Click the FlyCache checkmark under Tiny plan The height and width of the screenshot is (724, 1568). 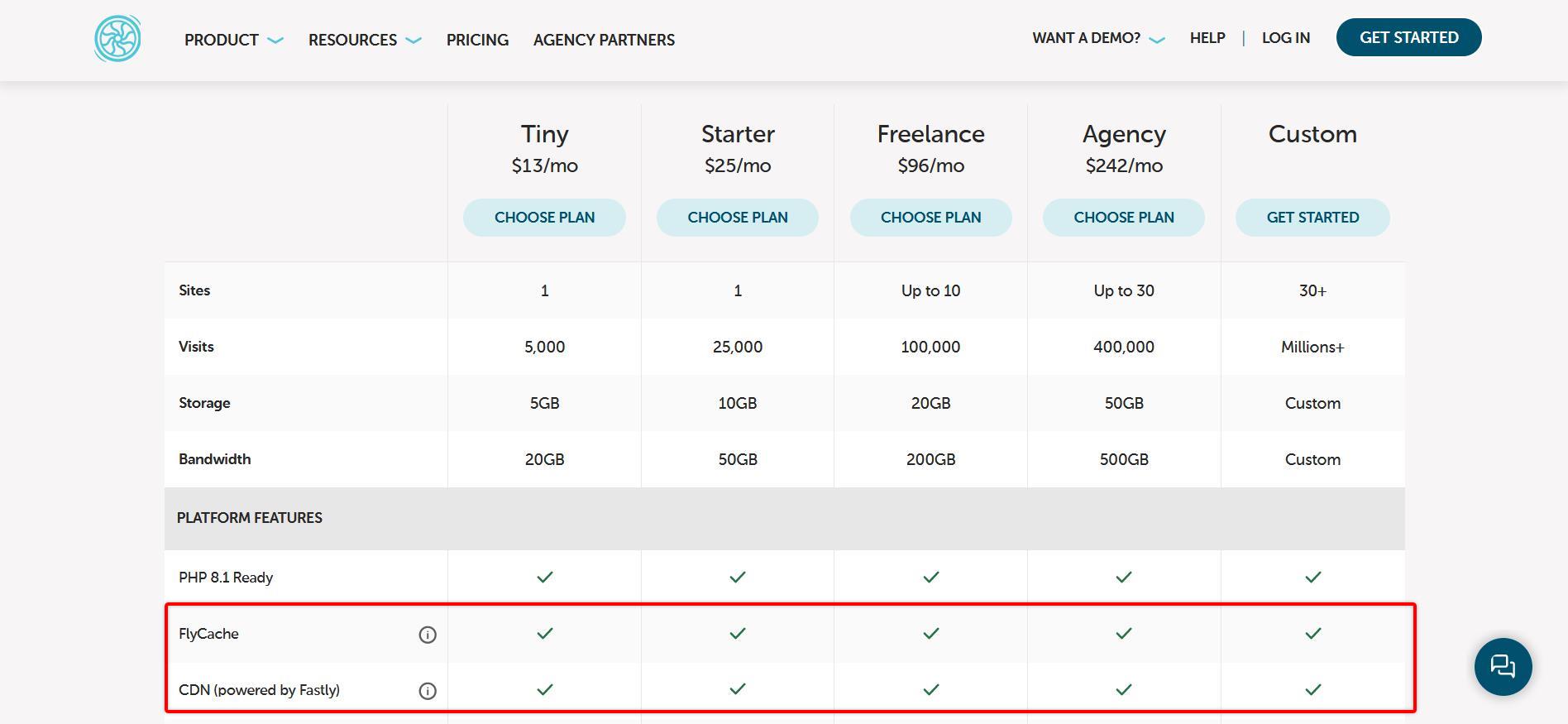coord(544,634)
